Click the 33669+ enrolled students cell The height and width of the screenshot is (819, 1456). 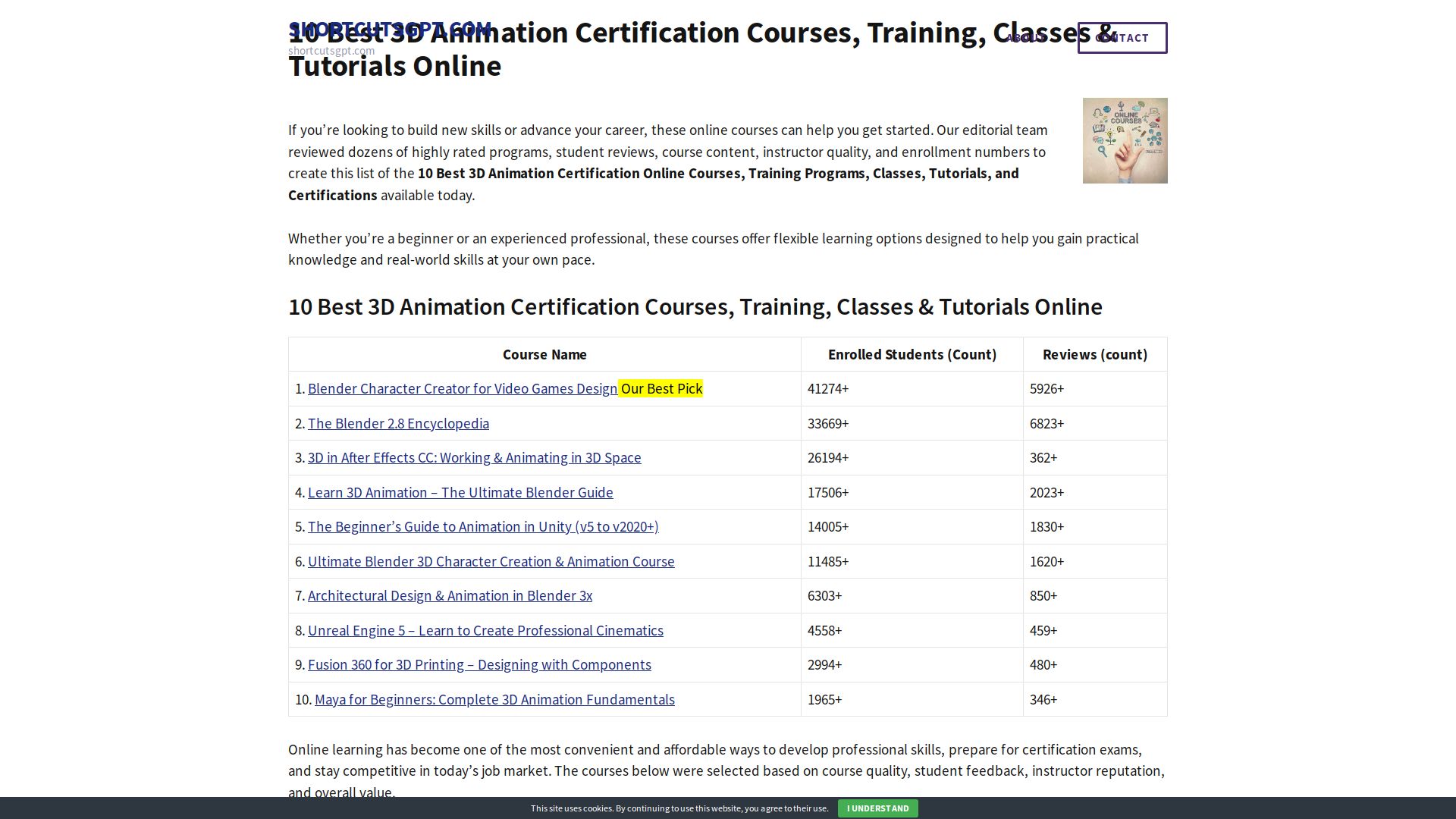[x=912, y=423]
